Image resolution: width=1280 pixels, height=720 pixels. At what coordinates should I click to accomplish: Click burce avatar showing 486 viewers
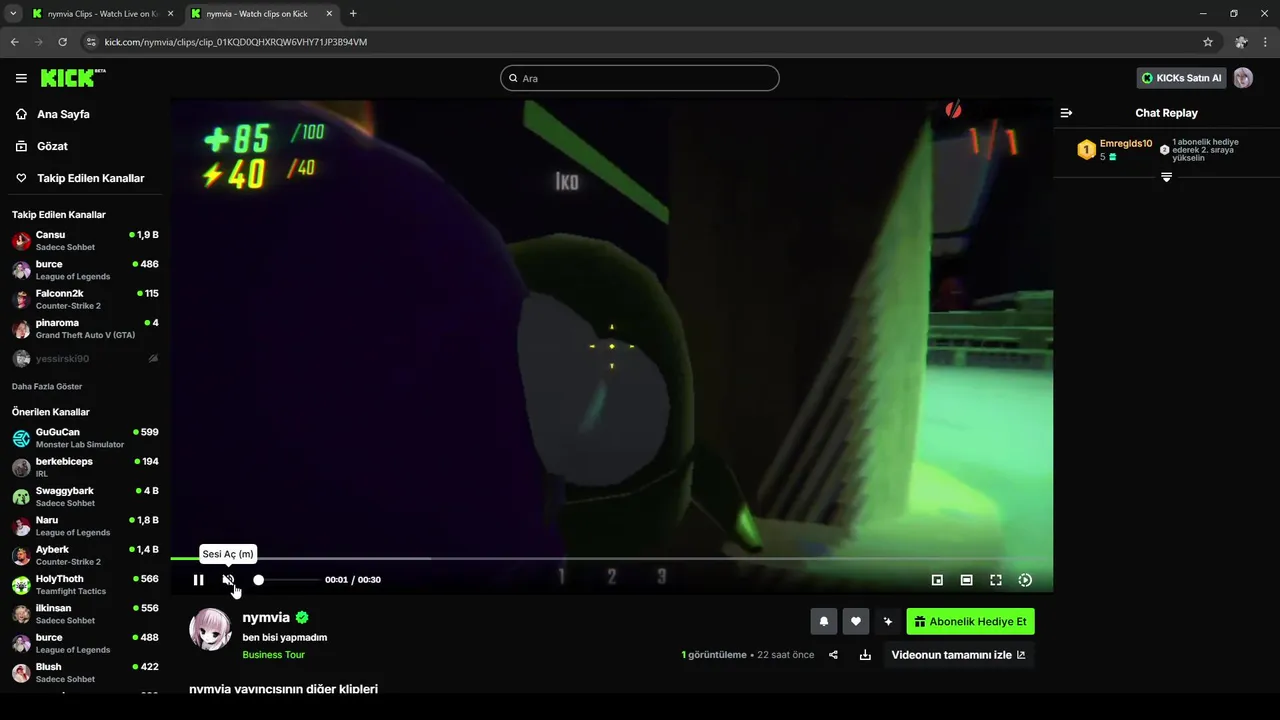coord(21,270)
